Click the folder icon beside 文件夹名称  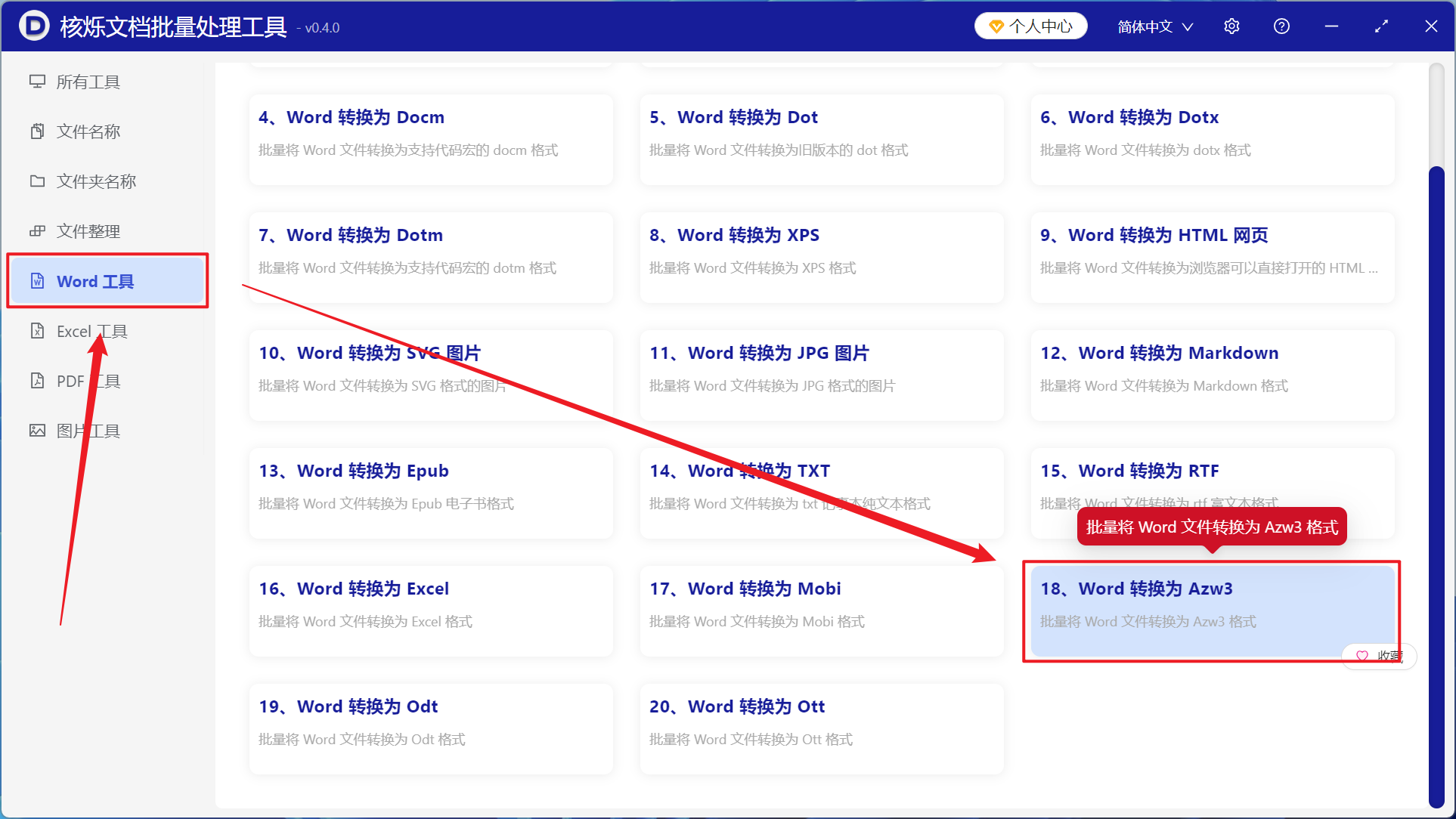[37, 181]
